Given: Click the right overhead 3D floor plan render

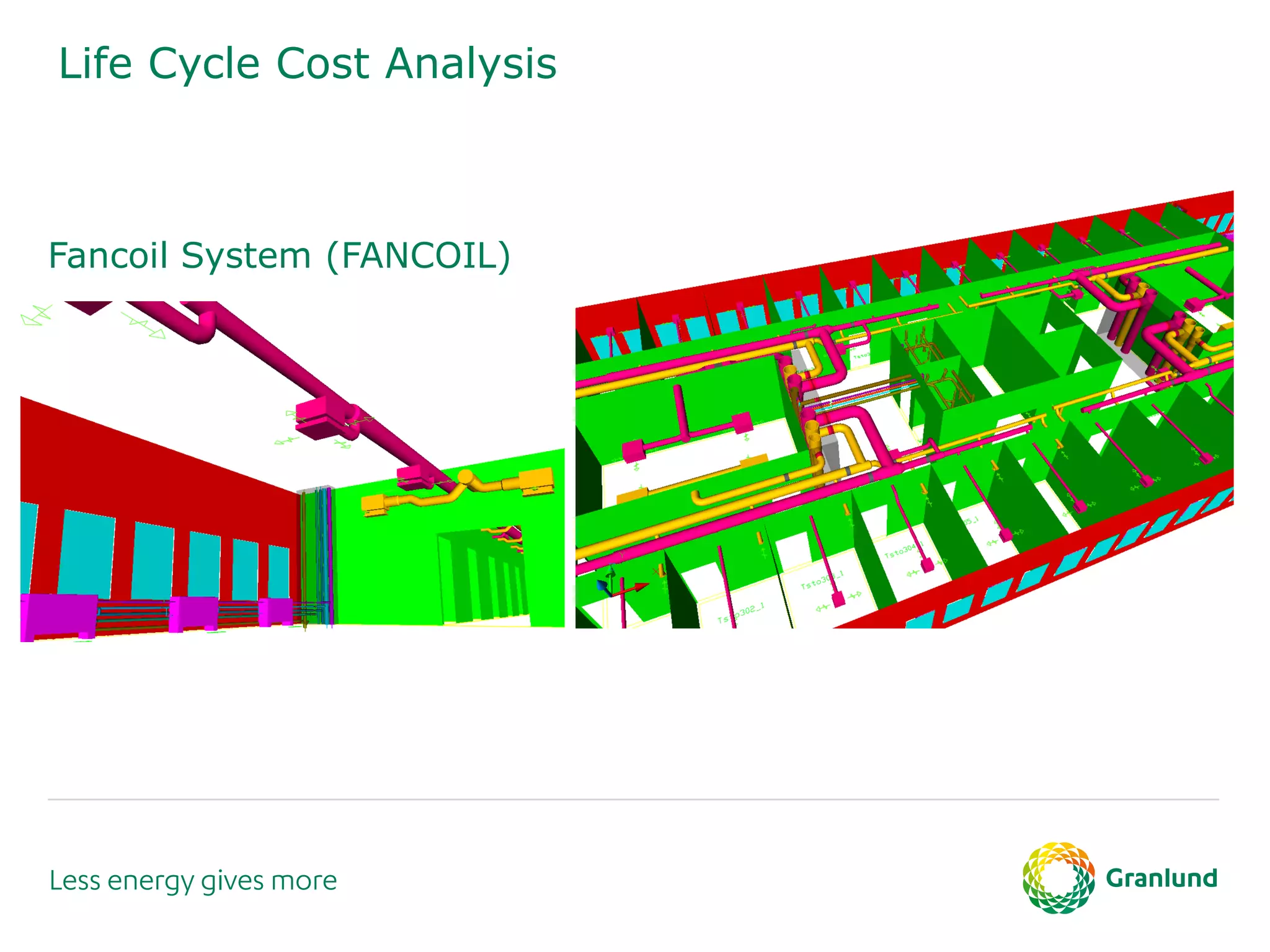Looking at the screenshot, I should (904, 410).
